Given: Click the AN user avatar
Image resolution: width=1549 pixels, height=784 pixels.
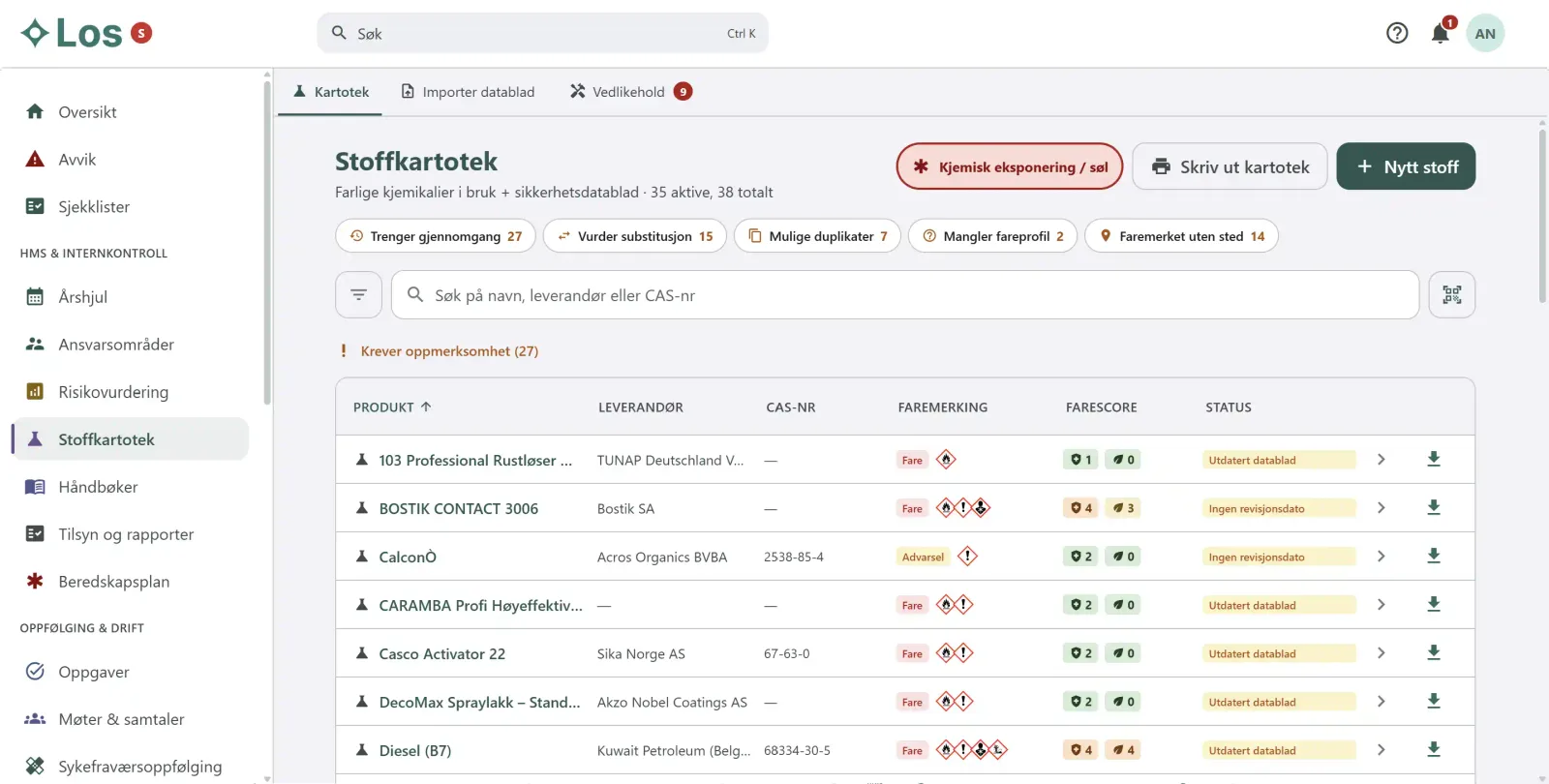Looking at the screenshot, I should (x=1485, y=33).
